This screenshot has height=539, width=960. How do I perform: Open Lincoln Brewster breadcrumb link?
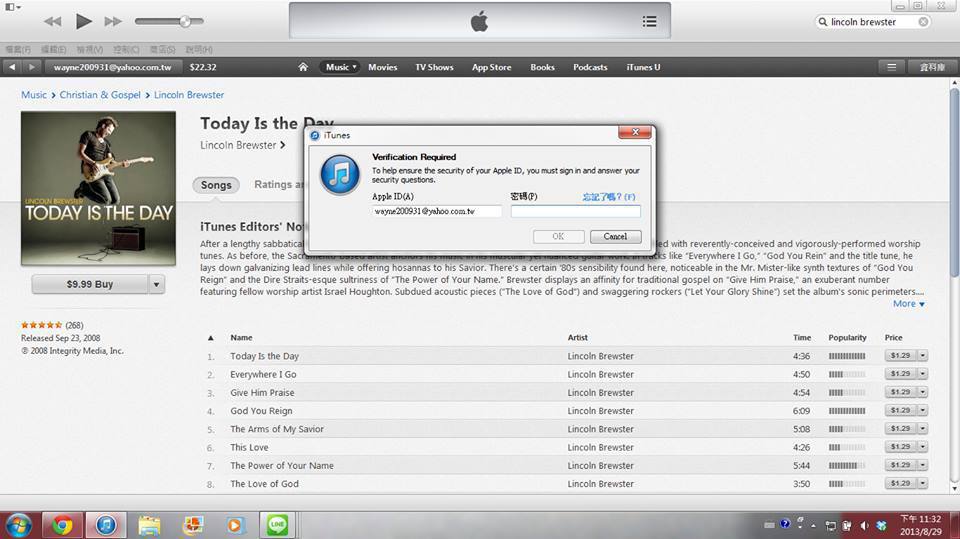[189, 95]
